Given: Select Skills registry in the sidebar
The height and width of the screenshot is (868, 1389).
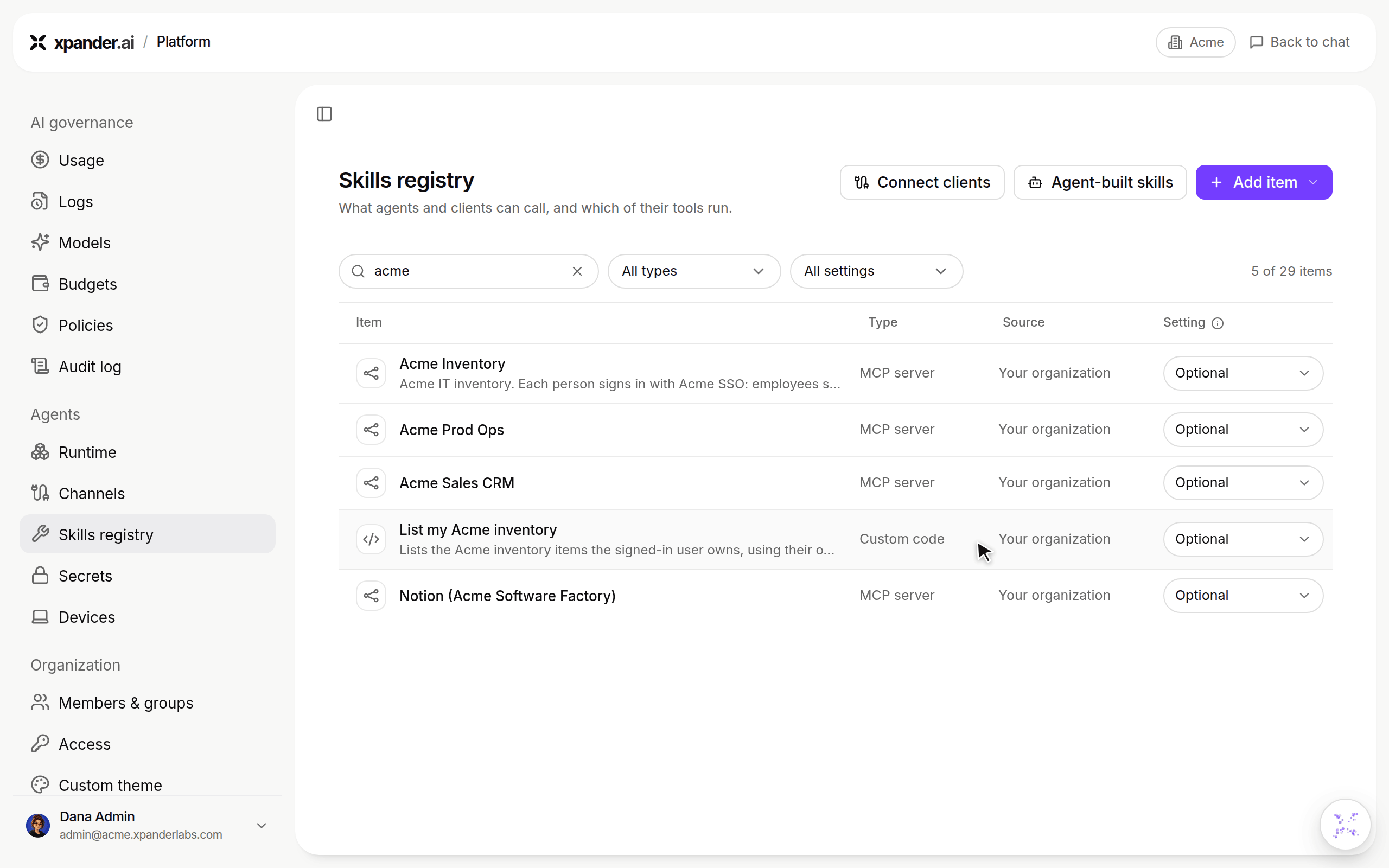Looking at the screenshot, I should (148, 534).
